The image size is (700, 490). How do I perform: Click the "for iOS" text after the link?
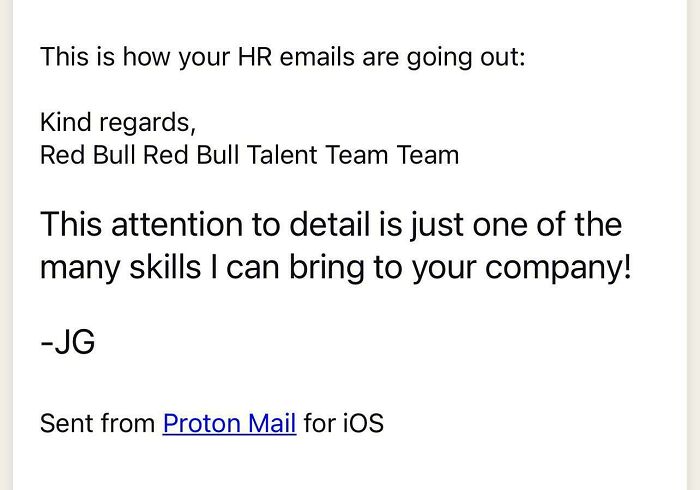pos(343,423)
